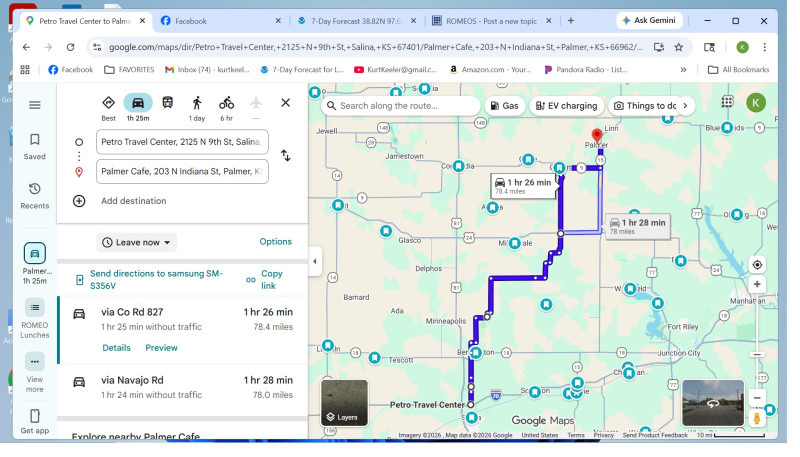The height and width of the screenshot is (457, 800).
Task: Open the Google Maps hamburger menu
Action: (35, 105)
